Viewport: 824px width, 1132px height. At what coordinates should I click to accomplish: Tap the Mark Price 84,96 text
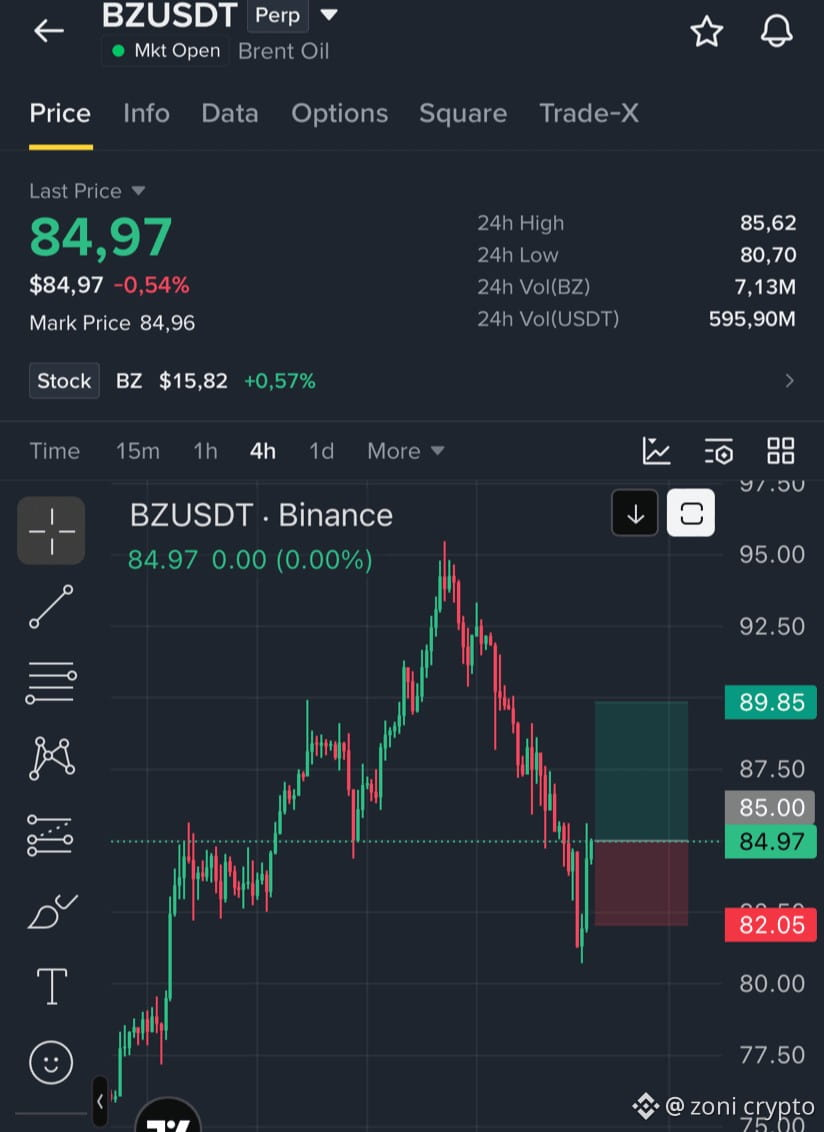coord(112,323)
